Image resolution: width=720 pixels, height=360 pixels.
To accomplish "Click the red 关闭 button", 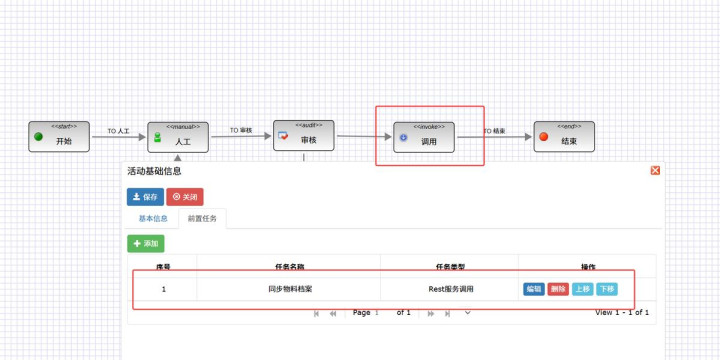I will 185,197.
